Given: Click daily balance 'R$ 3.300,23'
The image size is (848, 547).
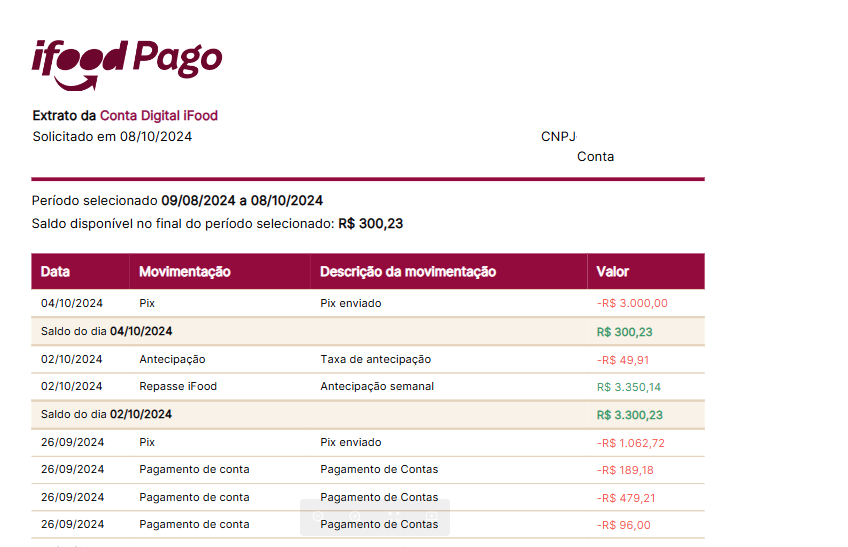Looking at the screenshot, I should pyautogui.click(x=630, y=415).
